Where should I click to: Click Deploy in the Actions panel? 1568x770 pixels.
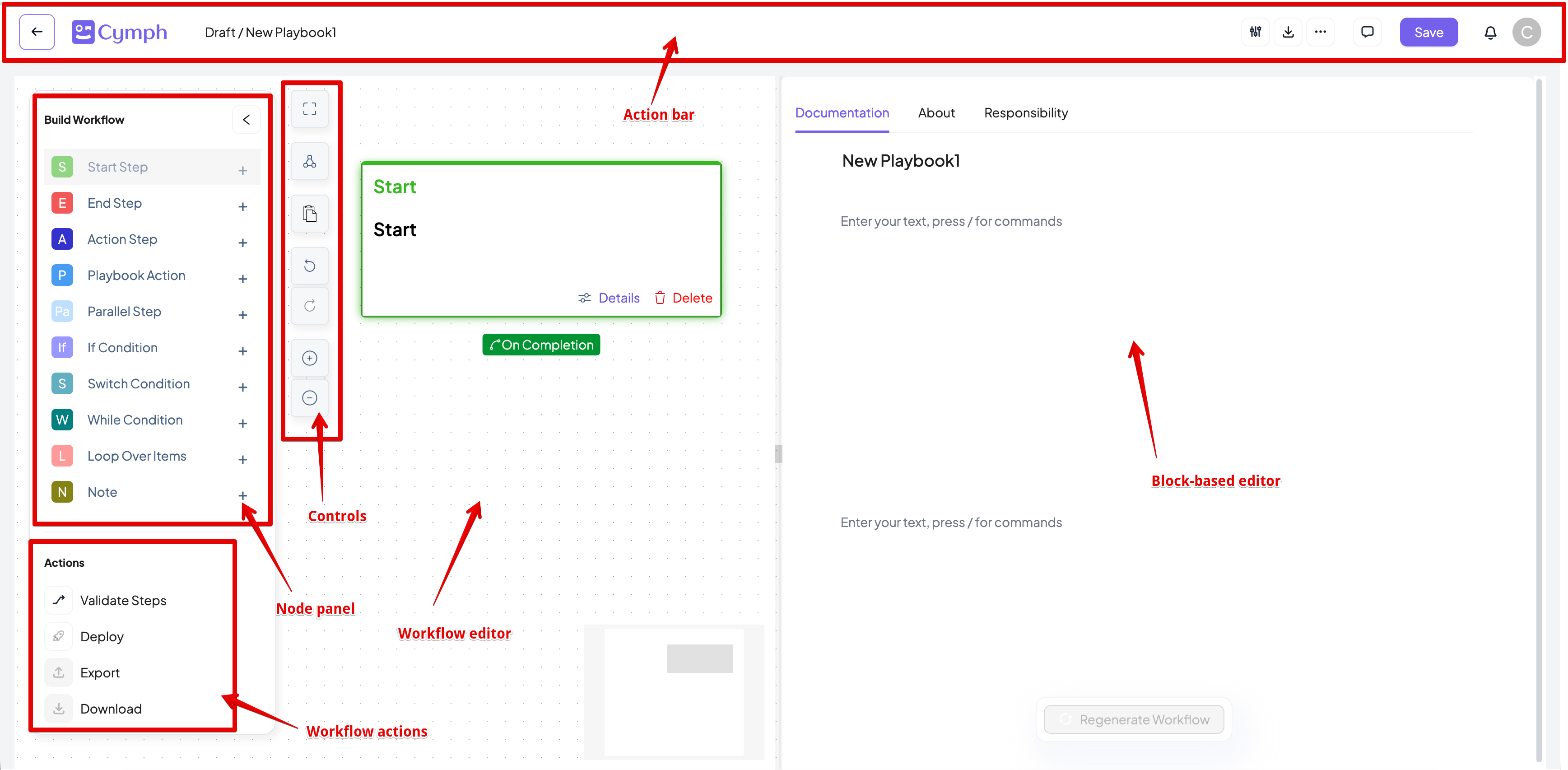coord(102,636)
